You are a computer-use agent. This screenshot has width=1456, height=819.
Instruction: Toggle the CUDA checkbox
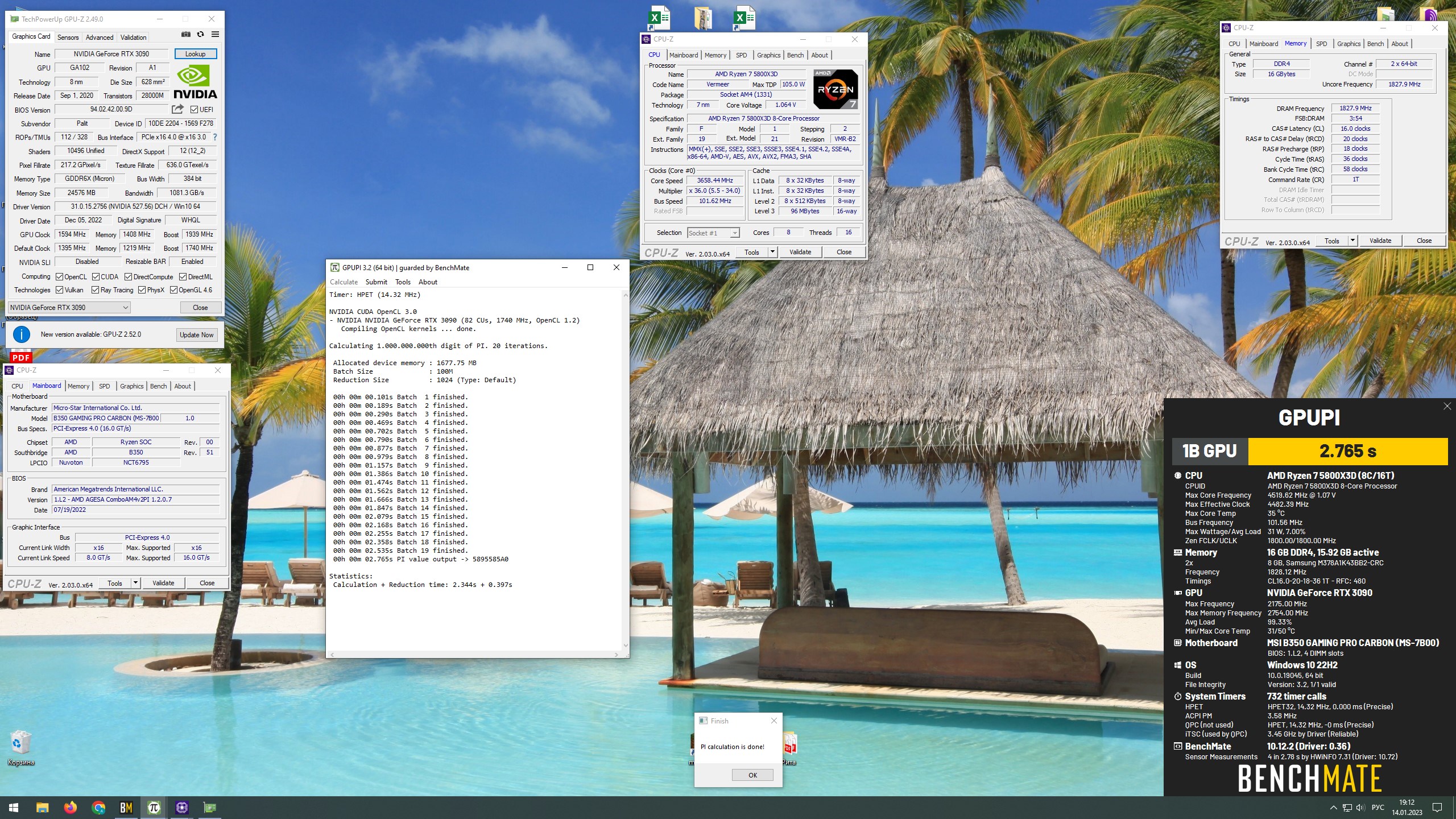[96, 277]
